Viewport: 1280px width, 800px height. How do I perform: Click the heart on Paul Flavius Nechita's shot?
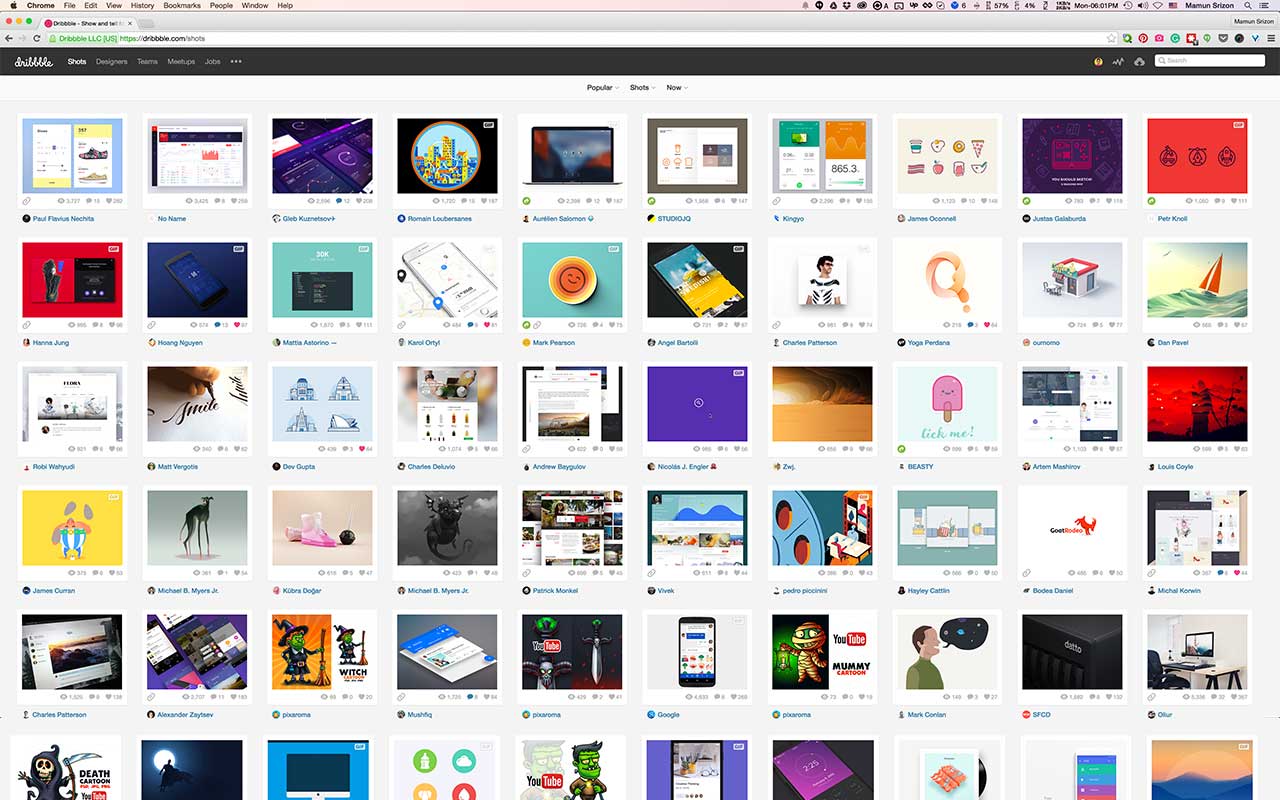[108, 201]
